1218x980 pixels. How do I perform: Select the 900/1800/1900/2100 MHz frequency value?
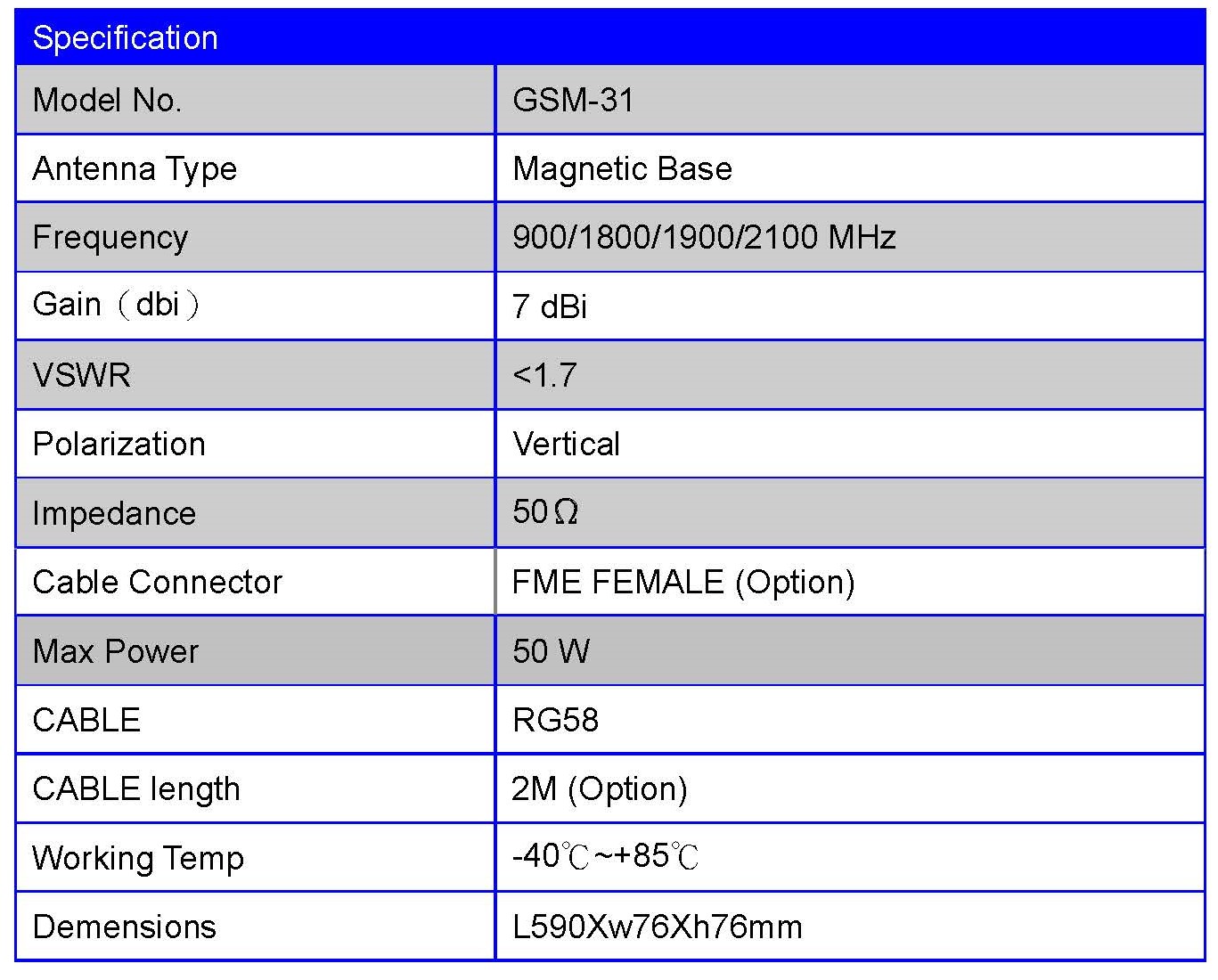tap(704, 237)
